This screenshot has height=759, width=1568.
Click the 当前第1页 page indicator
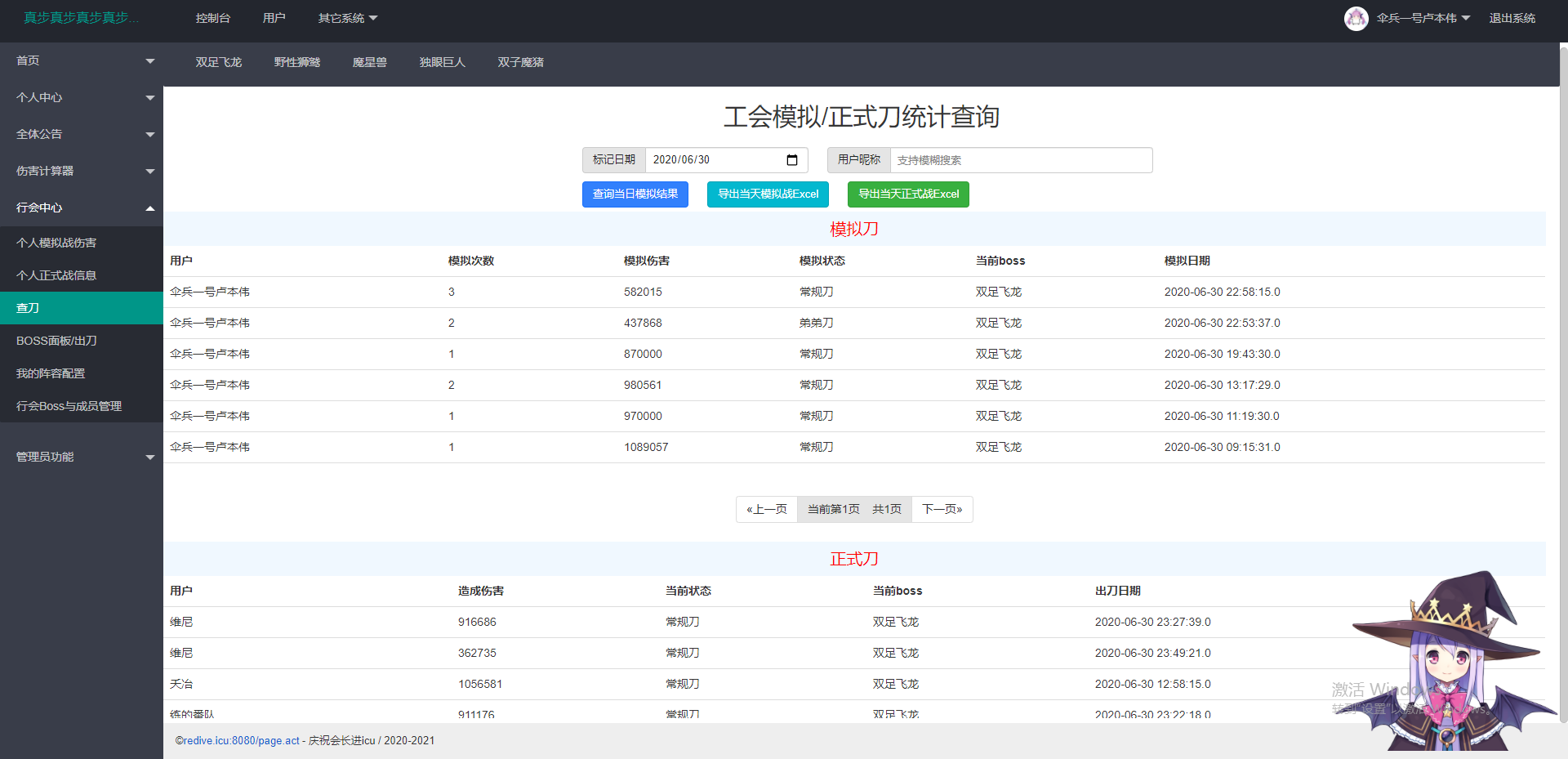pos(834,509)
